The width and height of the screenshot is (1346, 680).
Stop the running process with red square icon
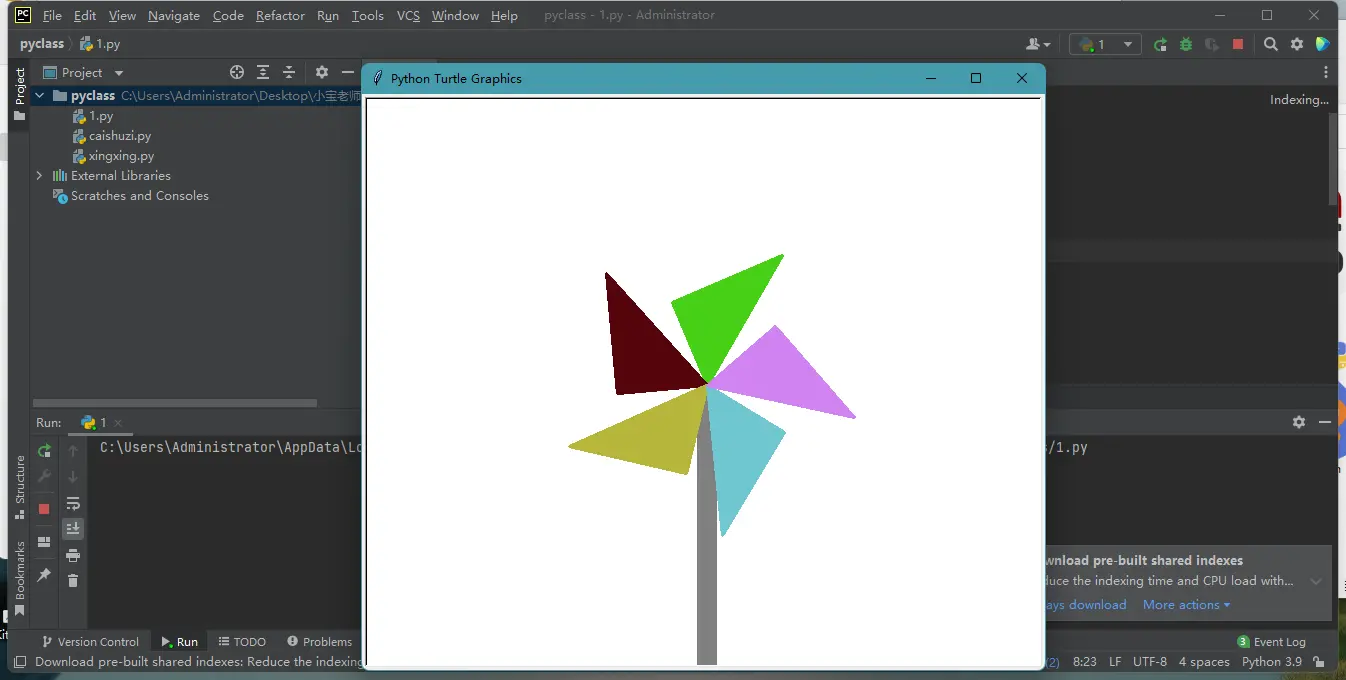click(44, 508)
